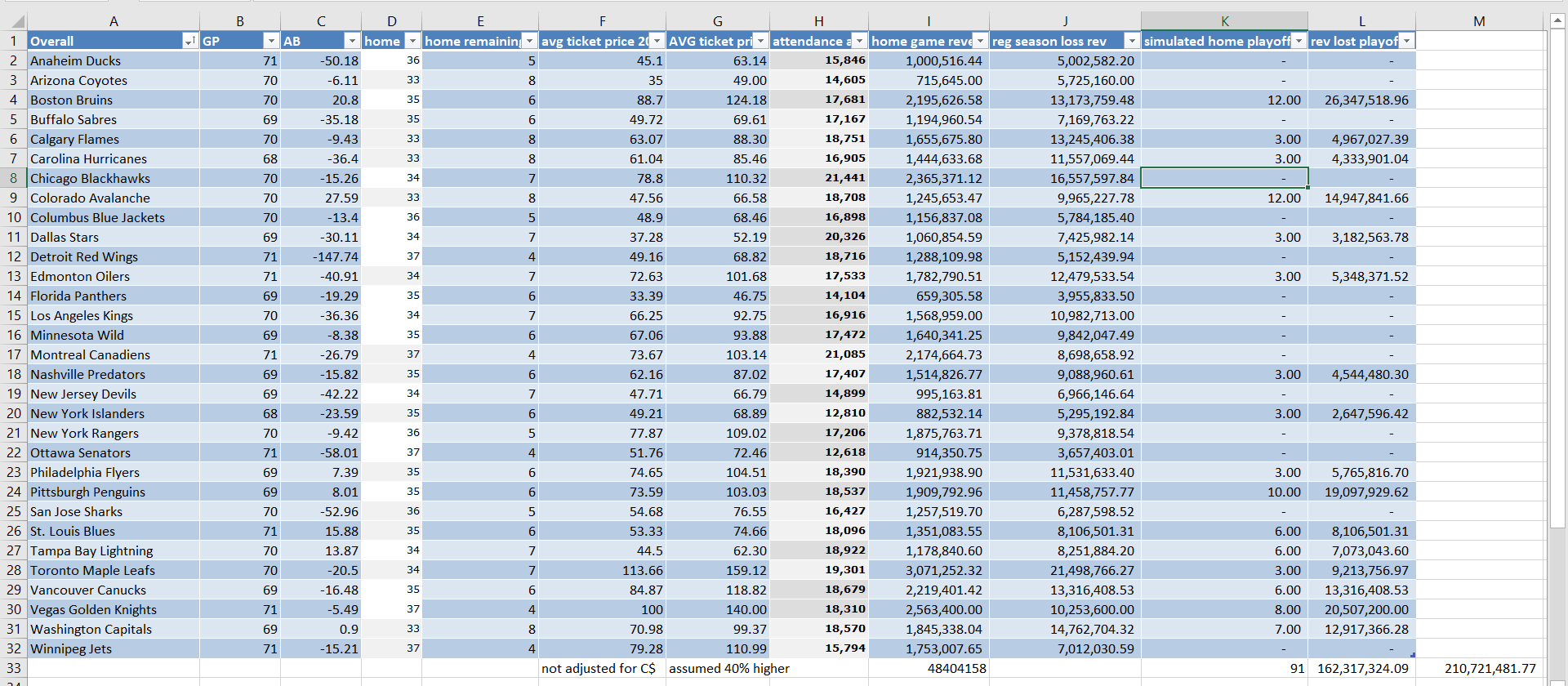Screen dimensions: 1568x686
Task: Select row 8 header
Action: (13, 178)
